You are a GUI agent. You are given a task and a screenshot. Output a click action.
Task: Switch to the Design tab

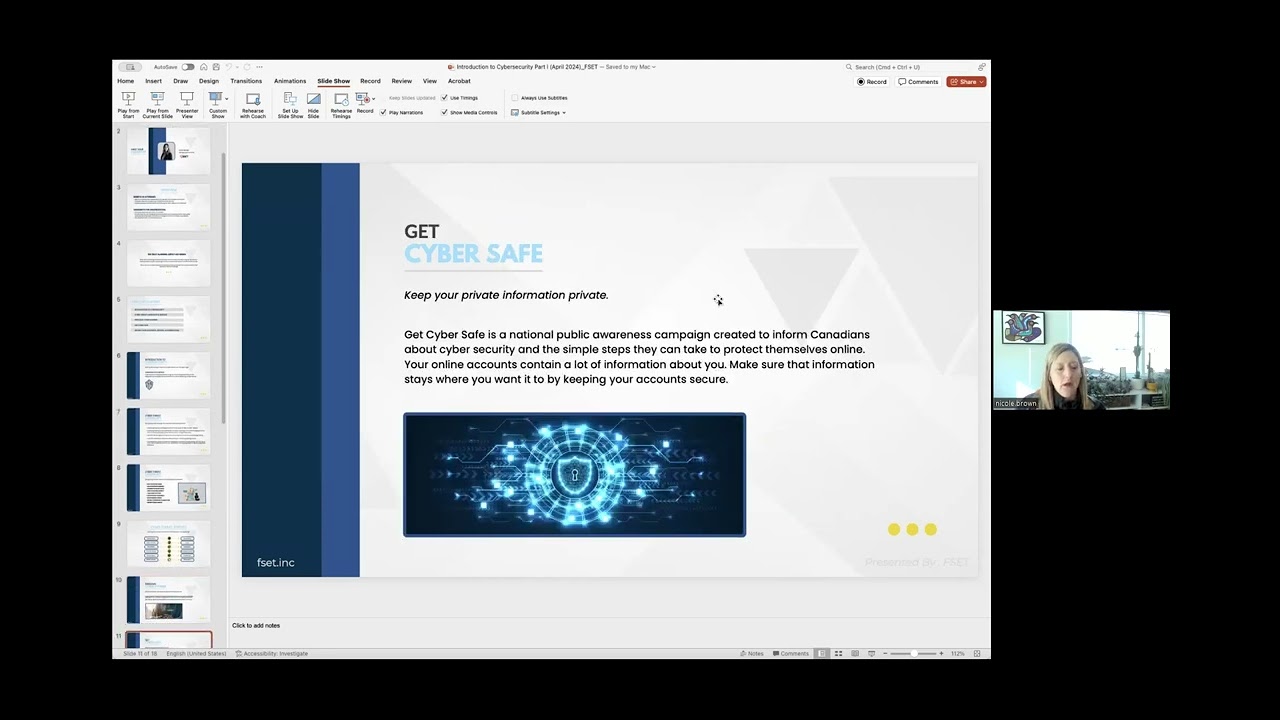(209, 81)
